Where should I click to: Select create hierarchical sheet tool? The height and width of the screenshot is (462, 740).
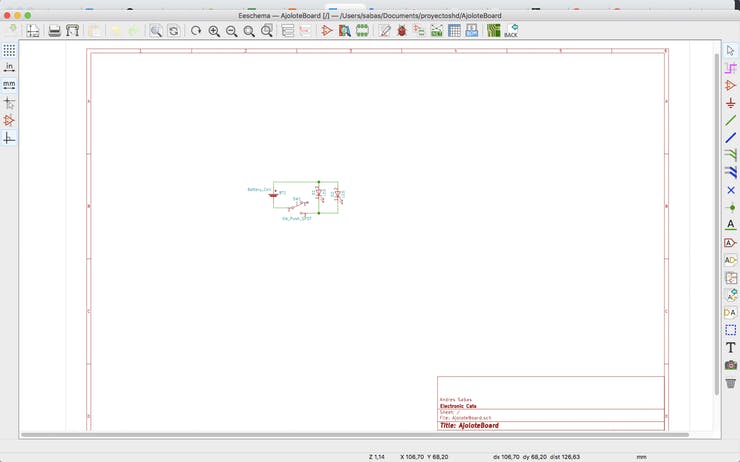click(x=731, y=278)
